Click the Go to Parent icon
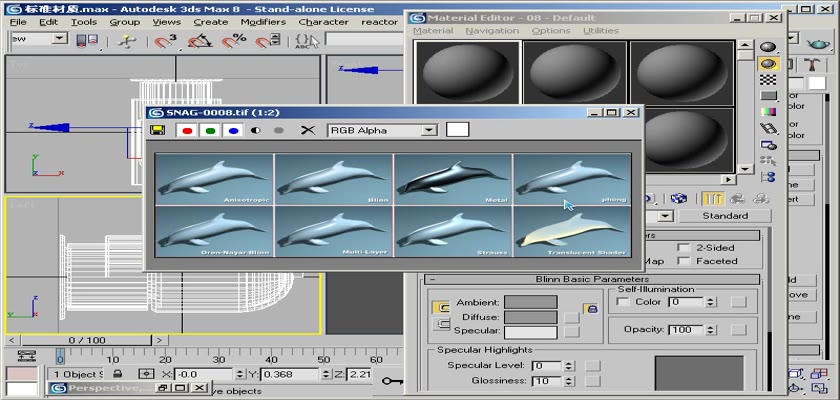Screen dimensions: 840x400 click(737, 198)
